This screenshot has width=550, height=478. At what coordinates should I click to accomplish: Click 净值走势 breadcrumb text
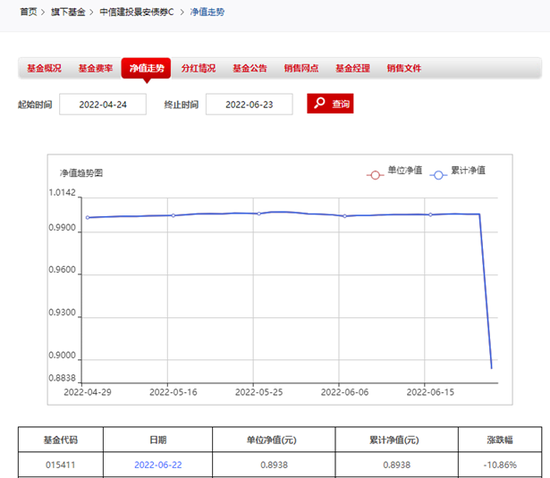207,12
